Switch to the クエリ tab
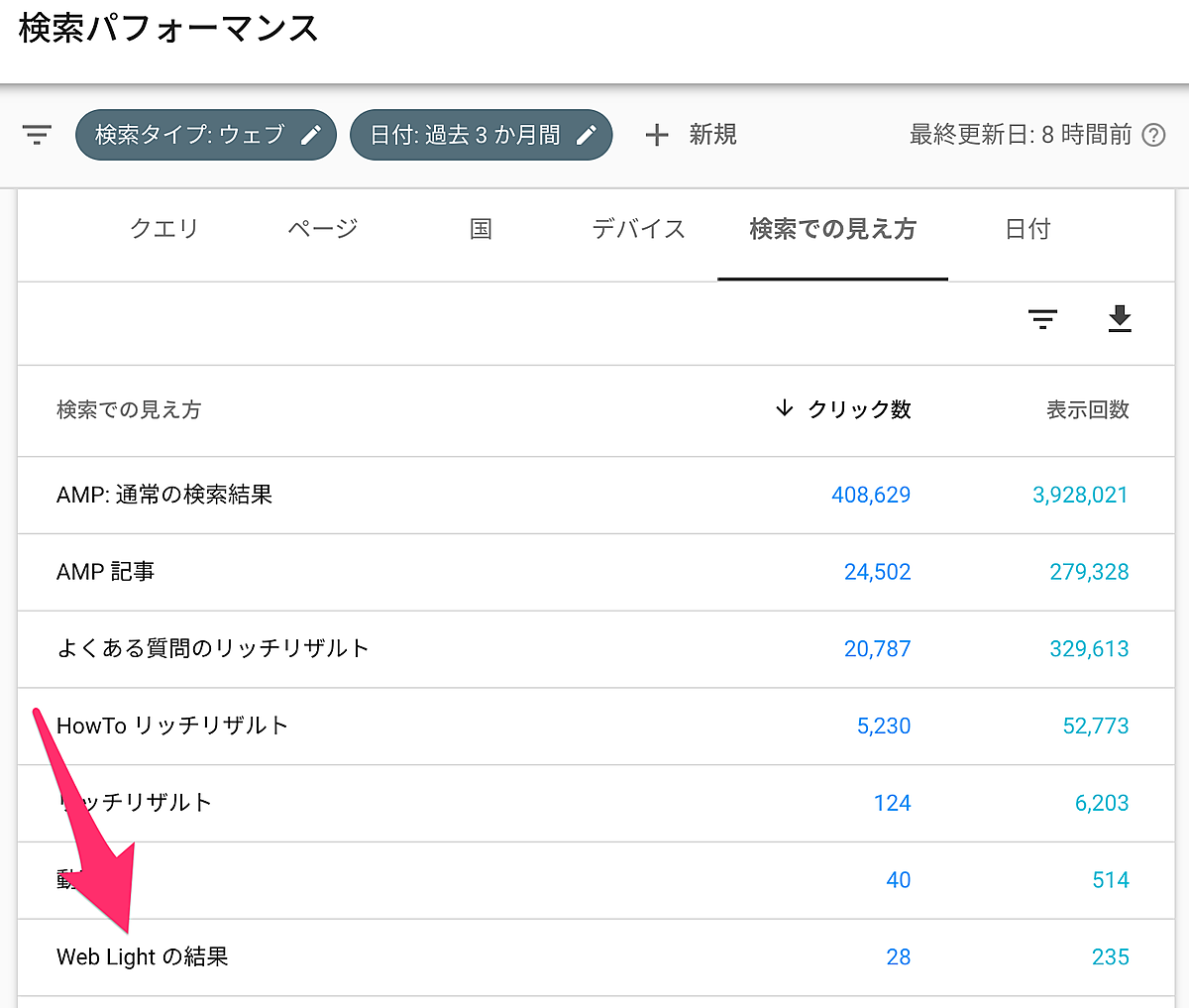The image size is (1189, 1008). point(164,229)
